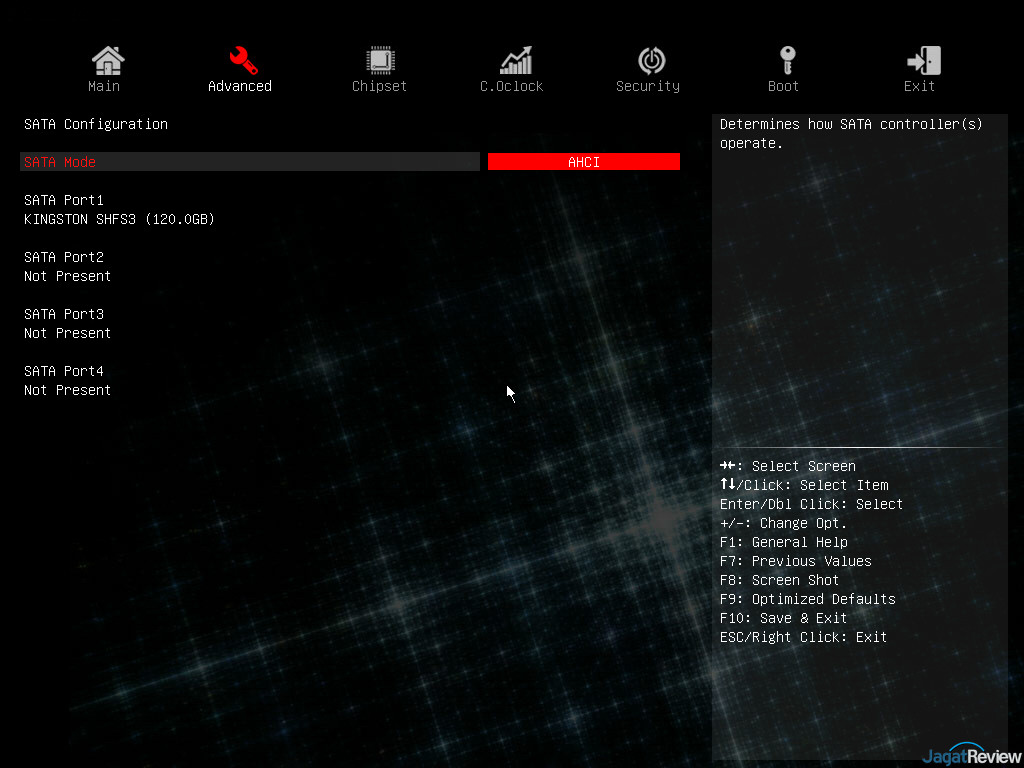Select the SATA Port4 entry
Viewport: 1024px width, 768px height.
click(64, 371)
